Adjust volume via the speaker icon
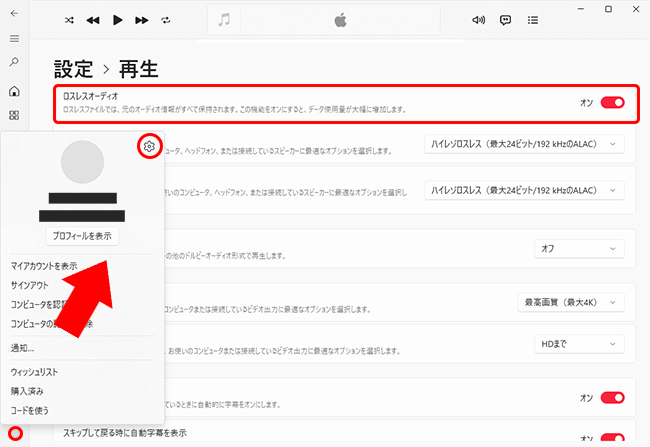 [x=478, y=20]
